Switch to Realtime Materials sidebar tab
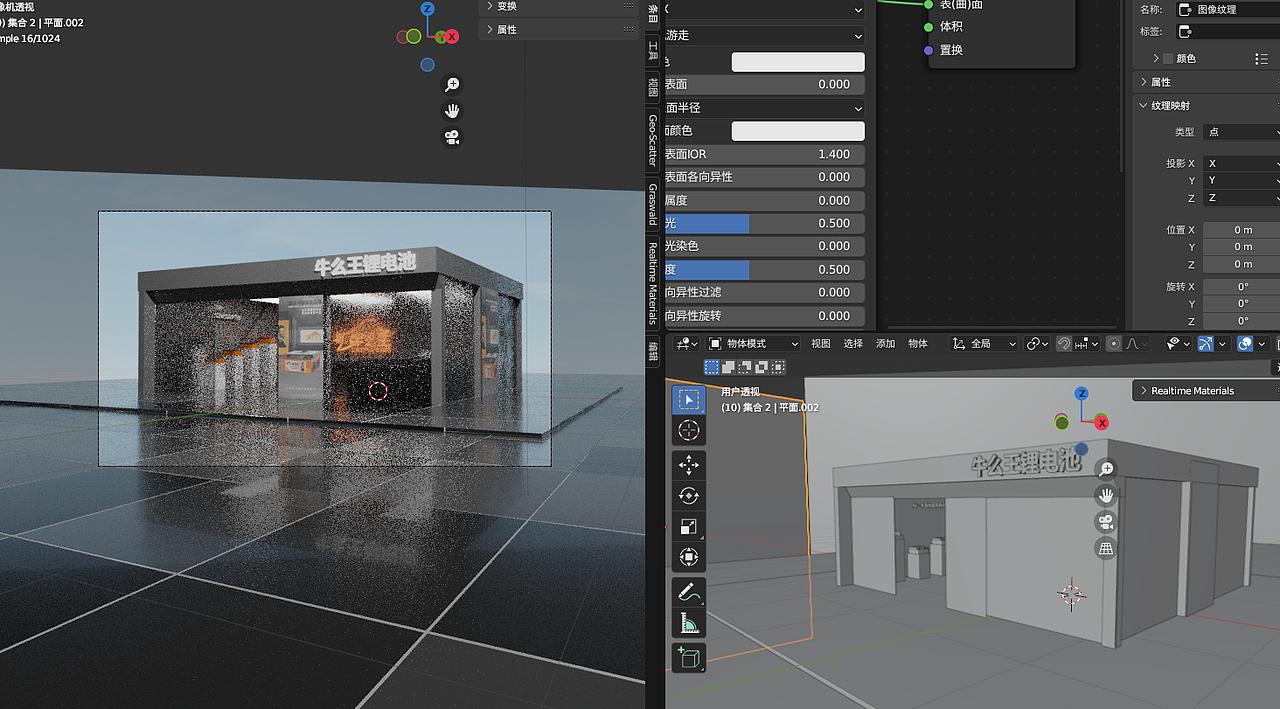Screen dimensions: 1280x709 (x=653, y=283)
